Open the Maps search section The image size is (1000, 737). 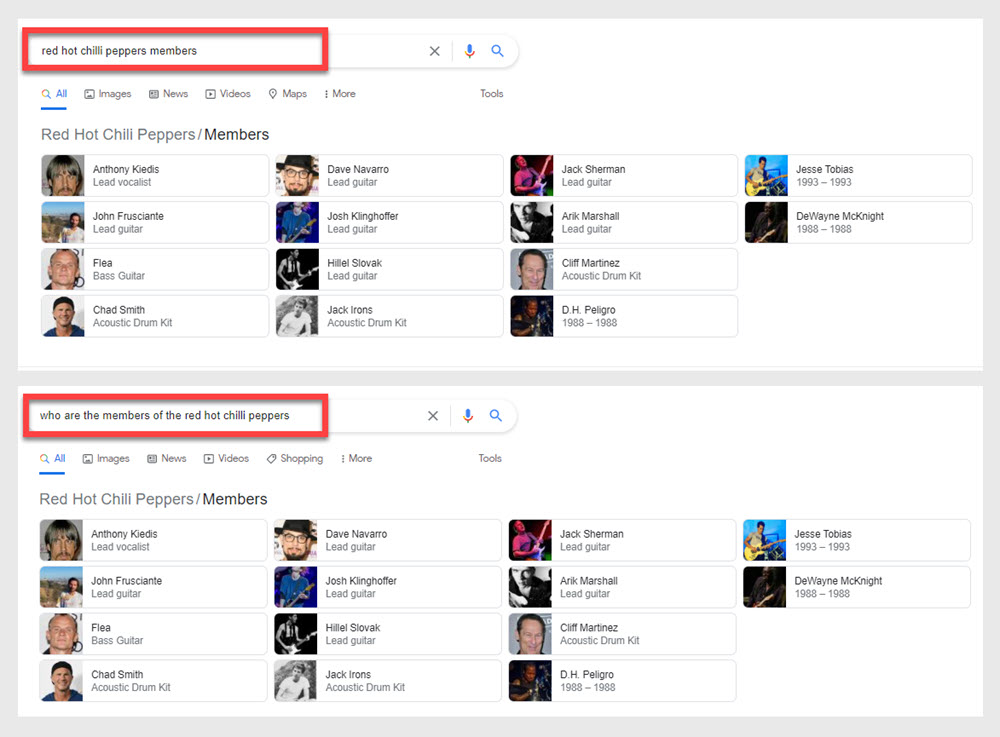(x=288, y=93)
